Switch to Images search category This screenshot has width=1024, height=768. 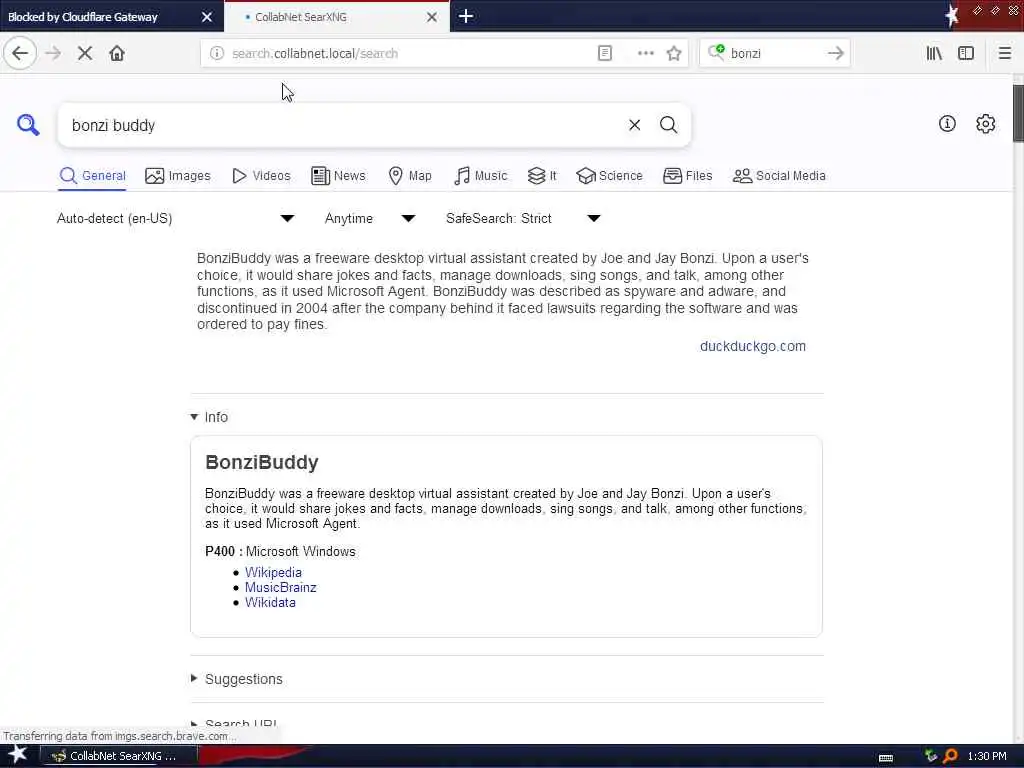click(x=178, y=176)
